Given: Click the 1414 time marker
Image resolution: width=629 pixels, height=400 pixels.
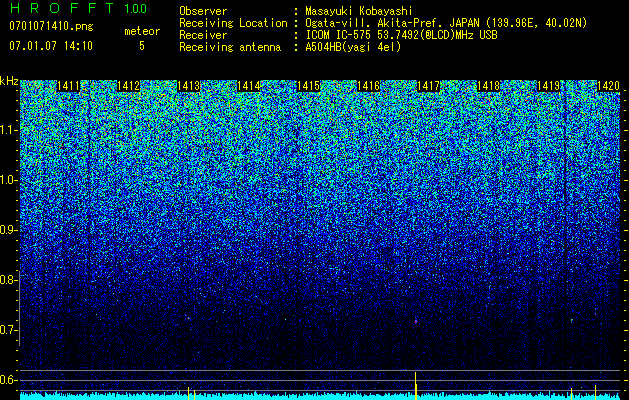Looking at the screenshot, I should coord(249,86).
